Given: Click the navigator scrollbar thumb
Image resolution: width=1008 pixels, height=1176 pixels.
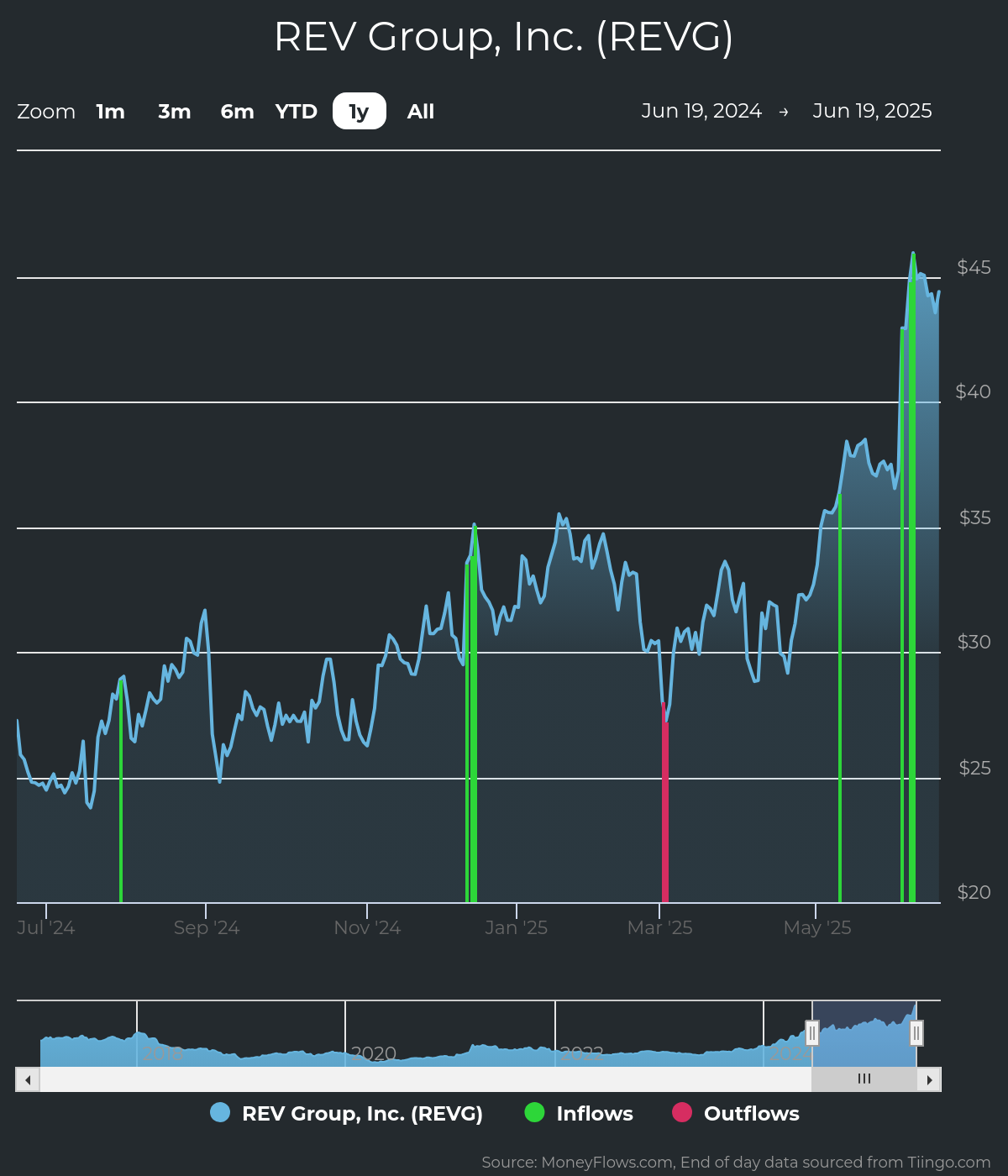Looking at the screenshot, I should point(864,1079).
